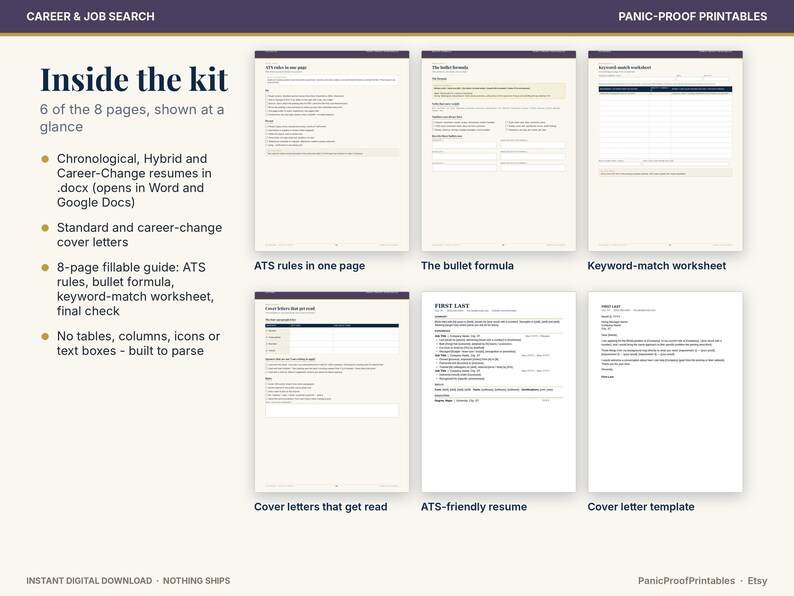Image resolution: width=794 pixels, height=596 pixels.
Task: Click 'No tables, columns, icons' bullet text
Action: click(138, 343)
